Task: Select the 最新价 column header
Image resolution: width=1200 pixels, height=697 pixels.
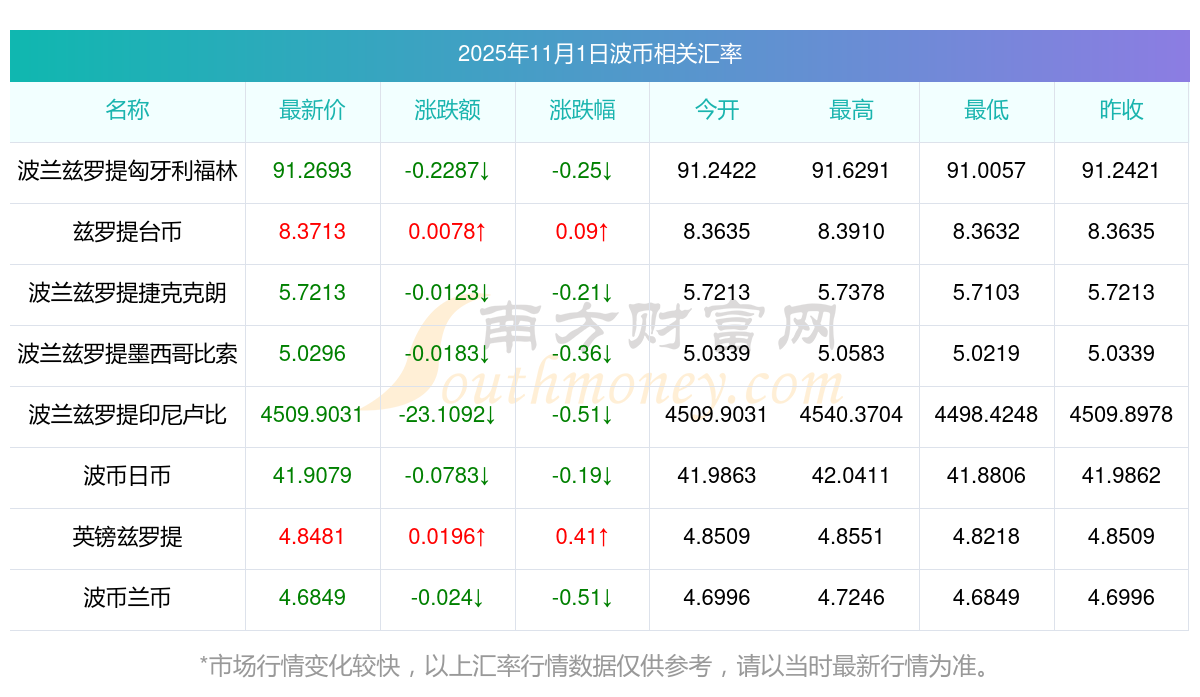Action: coord(312,111)
